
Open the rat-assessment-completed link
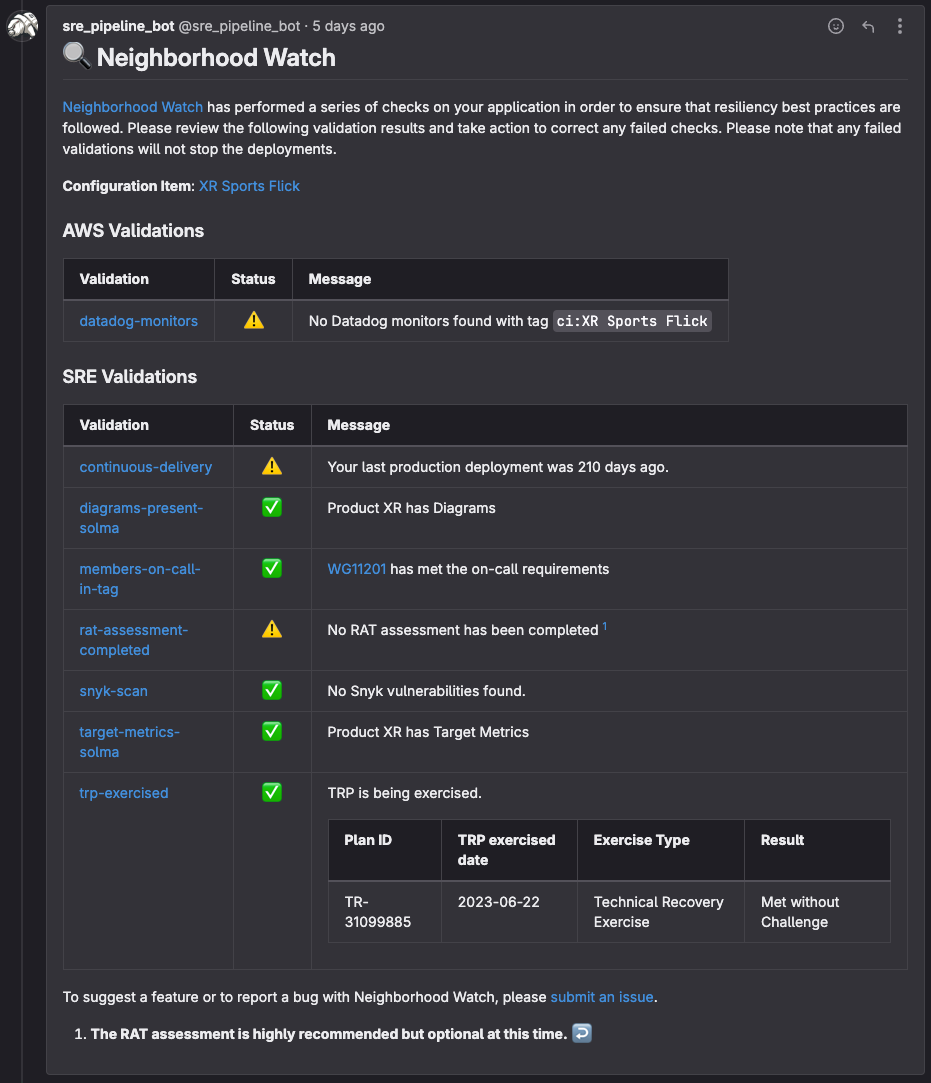[133, 640]
